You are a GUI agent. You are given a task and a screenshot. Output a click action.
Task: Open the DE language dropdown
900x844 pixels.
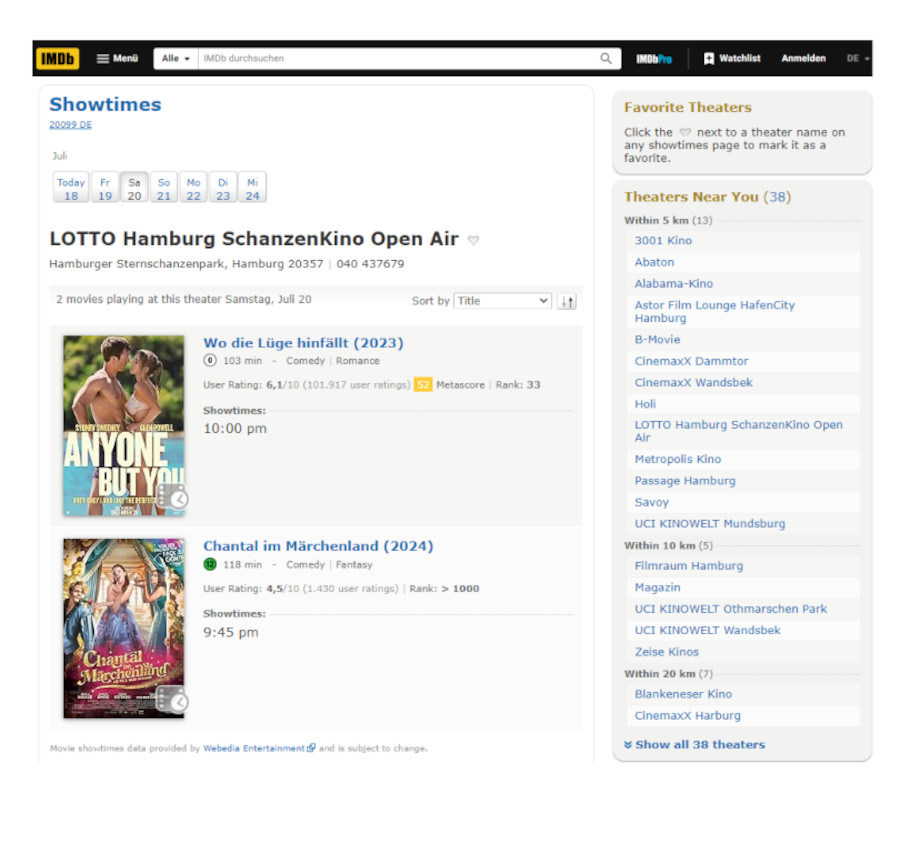pyautogui.click(x=858, y=59)
